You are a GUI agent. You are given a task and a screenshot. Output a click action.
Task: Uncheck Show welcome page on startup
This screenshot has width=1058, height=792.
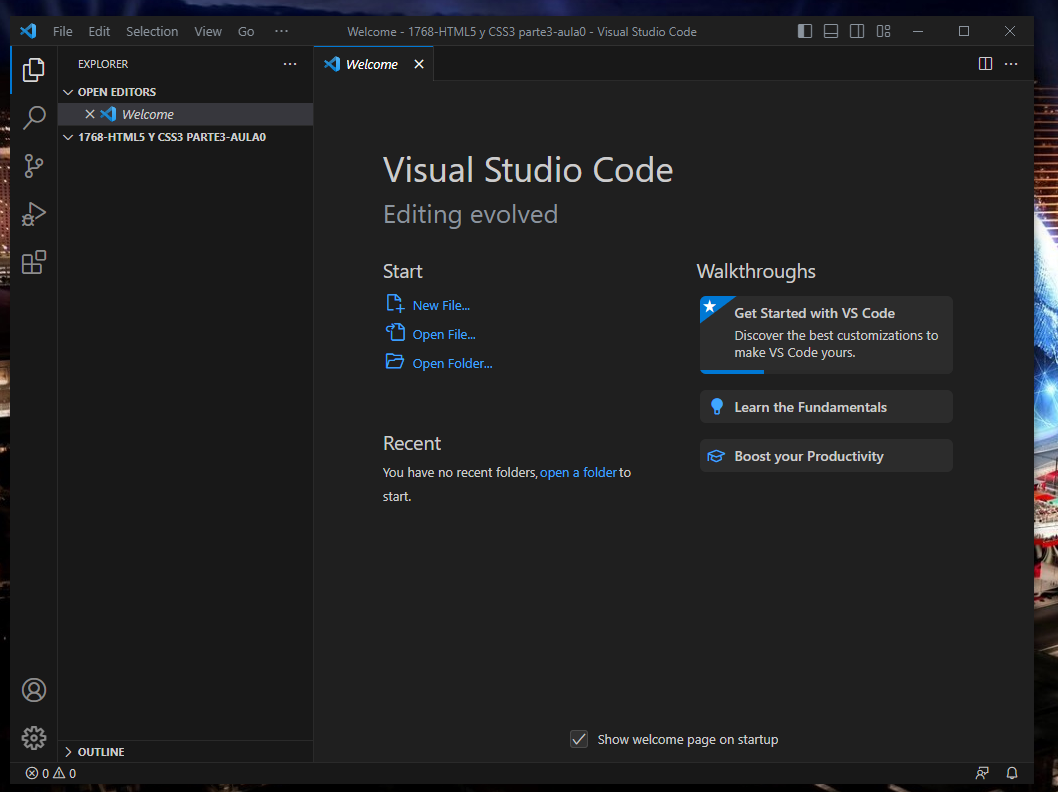tap(579, 739)
